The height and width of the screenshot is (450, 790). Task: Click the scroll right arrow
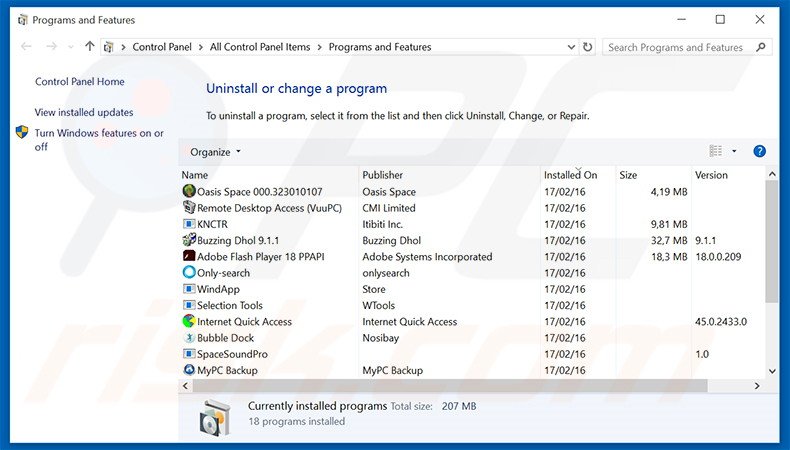[757, 385]
